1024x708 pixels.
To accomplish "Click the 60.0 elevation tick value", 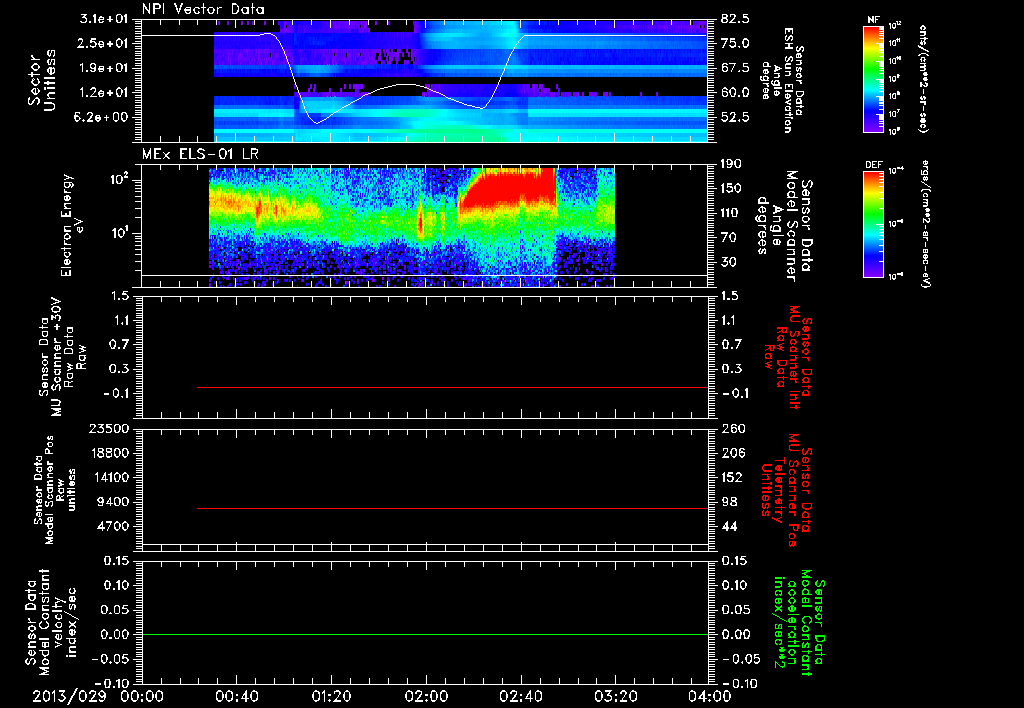I will pos(735,93).
